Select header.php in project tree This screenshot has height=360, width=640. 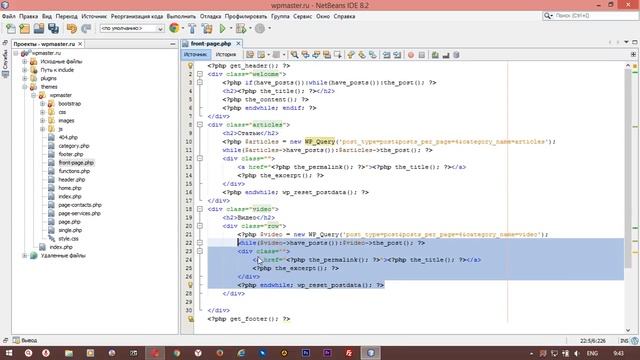71,180
